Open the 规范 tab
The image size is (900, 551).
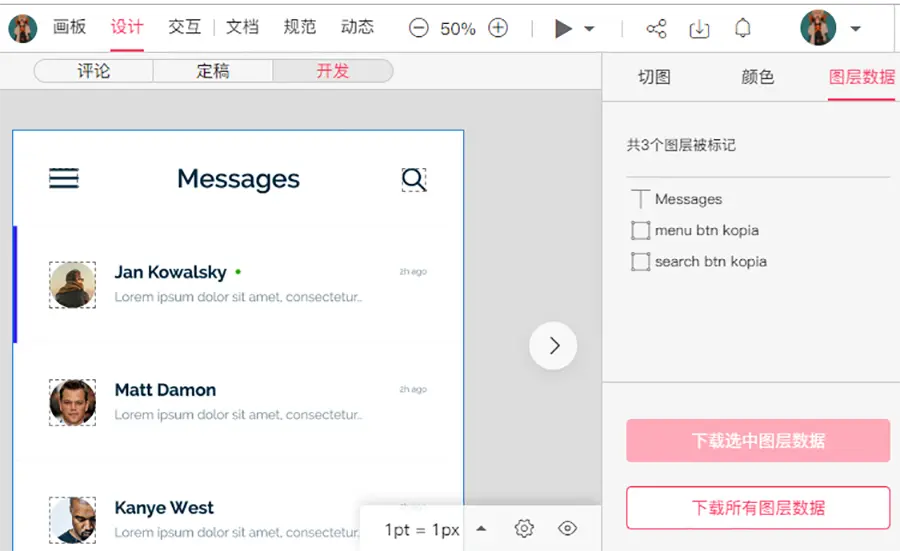[300, 27]
